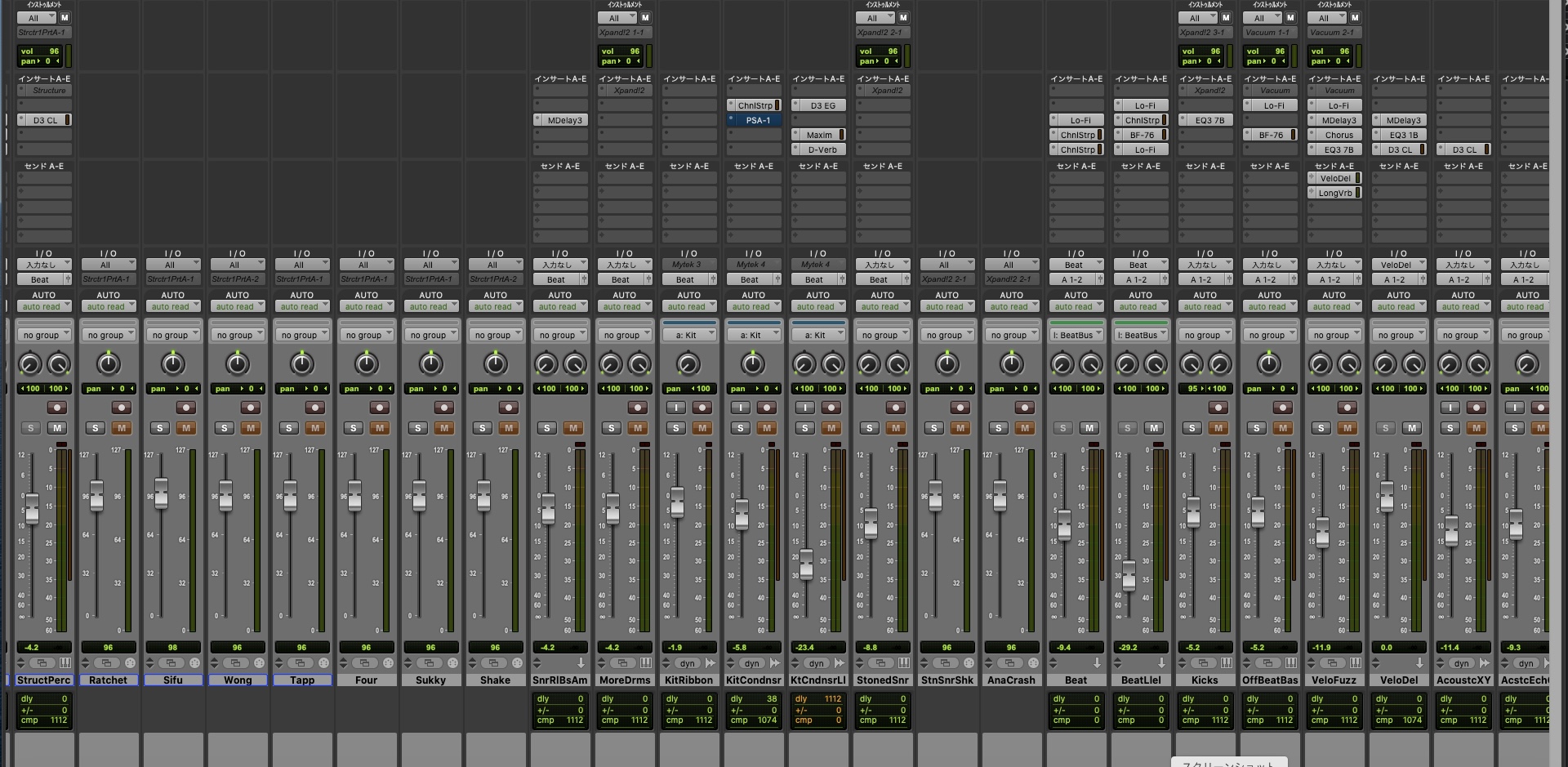
Task: Click the aux arrow icon on Beat track
Action: click(1098, 663)
